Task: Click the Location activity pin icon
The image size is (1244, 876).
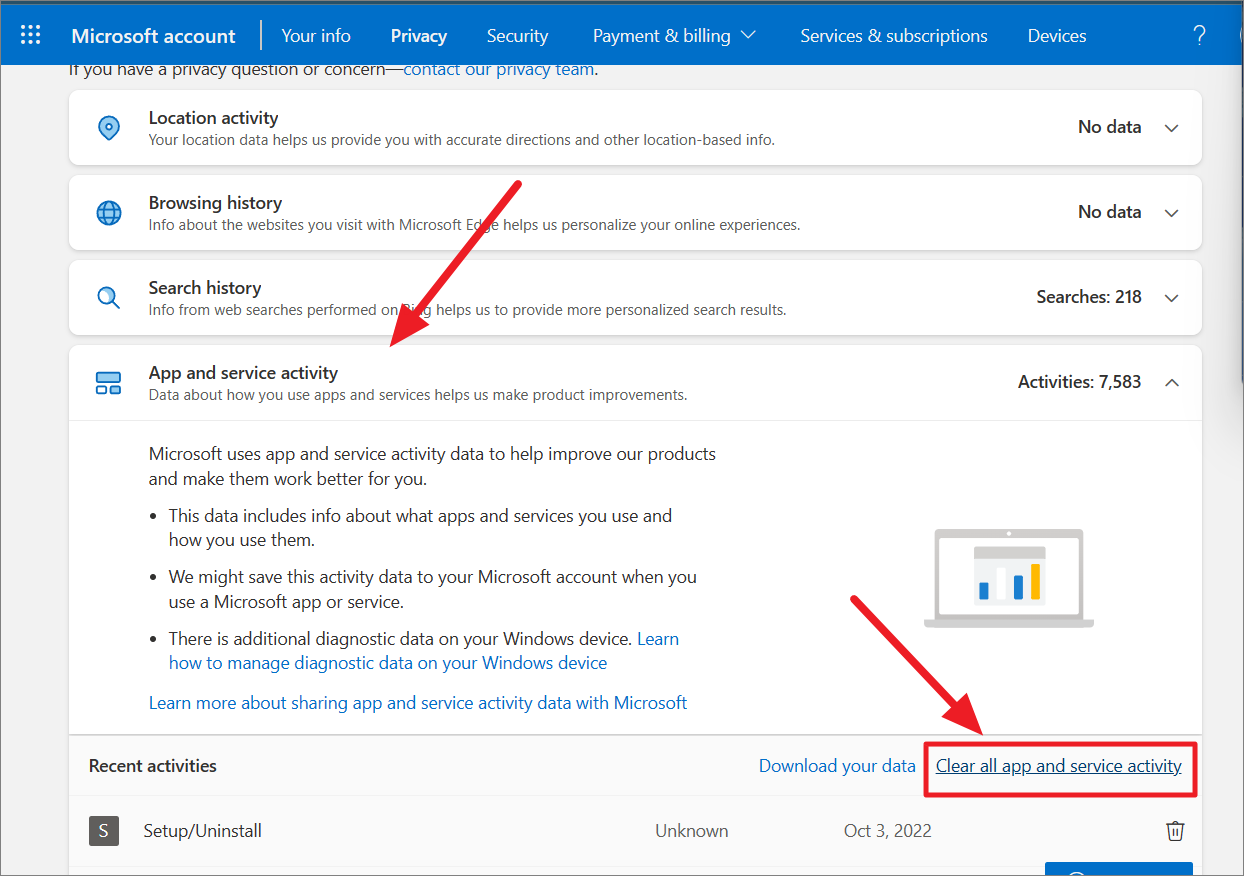Action: (x=108, y=127)
